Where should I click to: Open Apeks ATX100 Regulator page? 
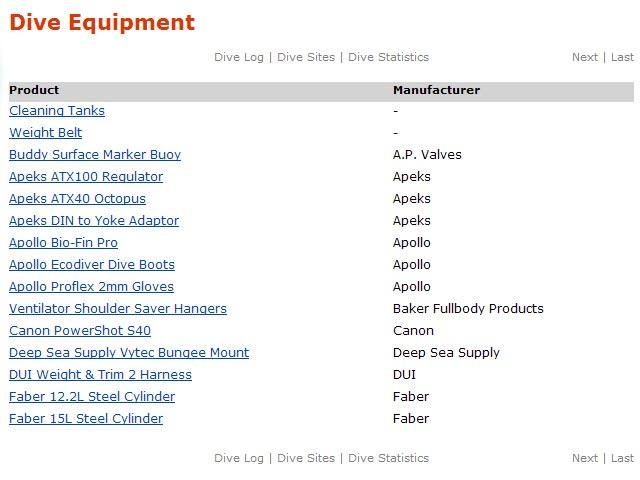tap(86, 177)
